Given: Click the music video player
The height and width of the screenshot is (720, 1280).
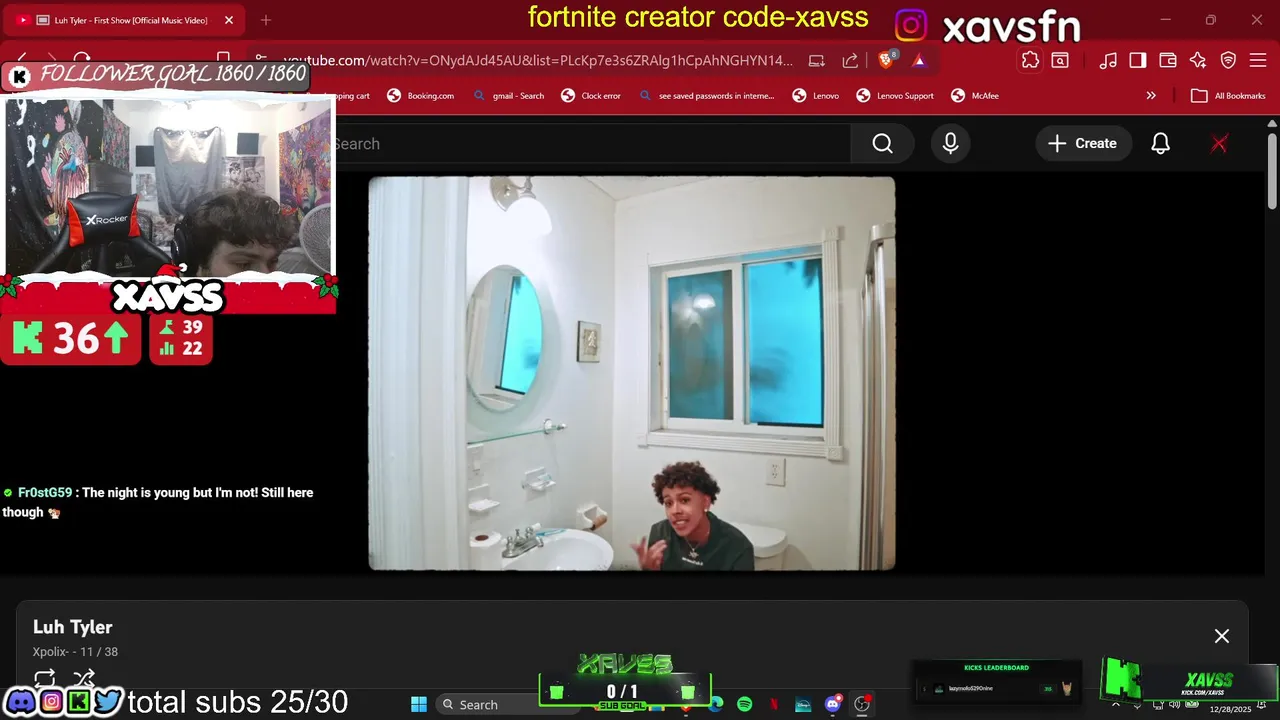Looking at the screenshot, I should (632, 374).
